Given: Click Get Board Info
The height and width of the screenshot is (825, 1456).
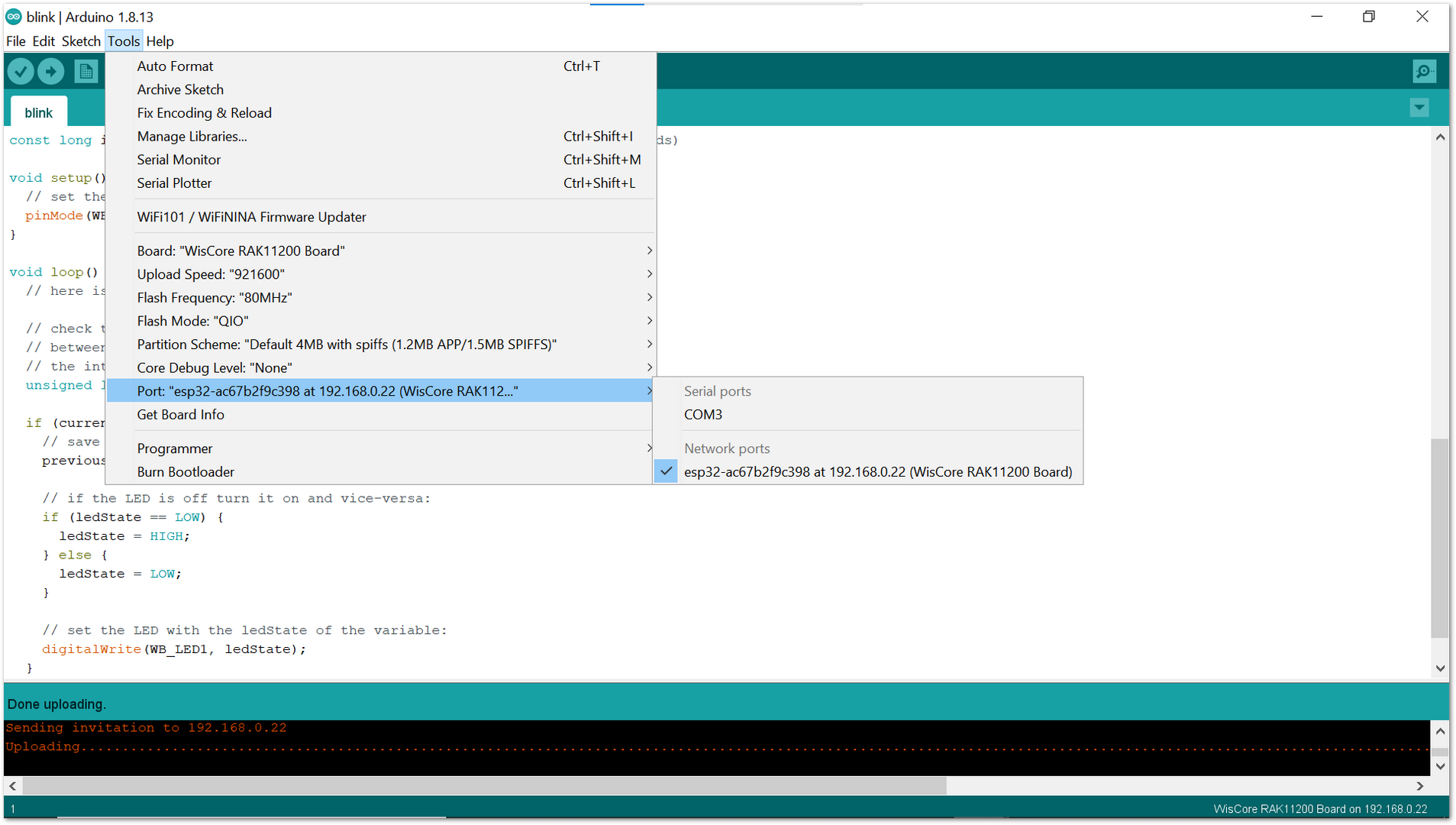Looking at the screenshot, I should click(380, 415).
